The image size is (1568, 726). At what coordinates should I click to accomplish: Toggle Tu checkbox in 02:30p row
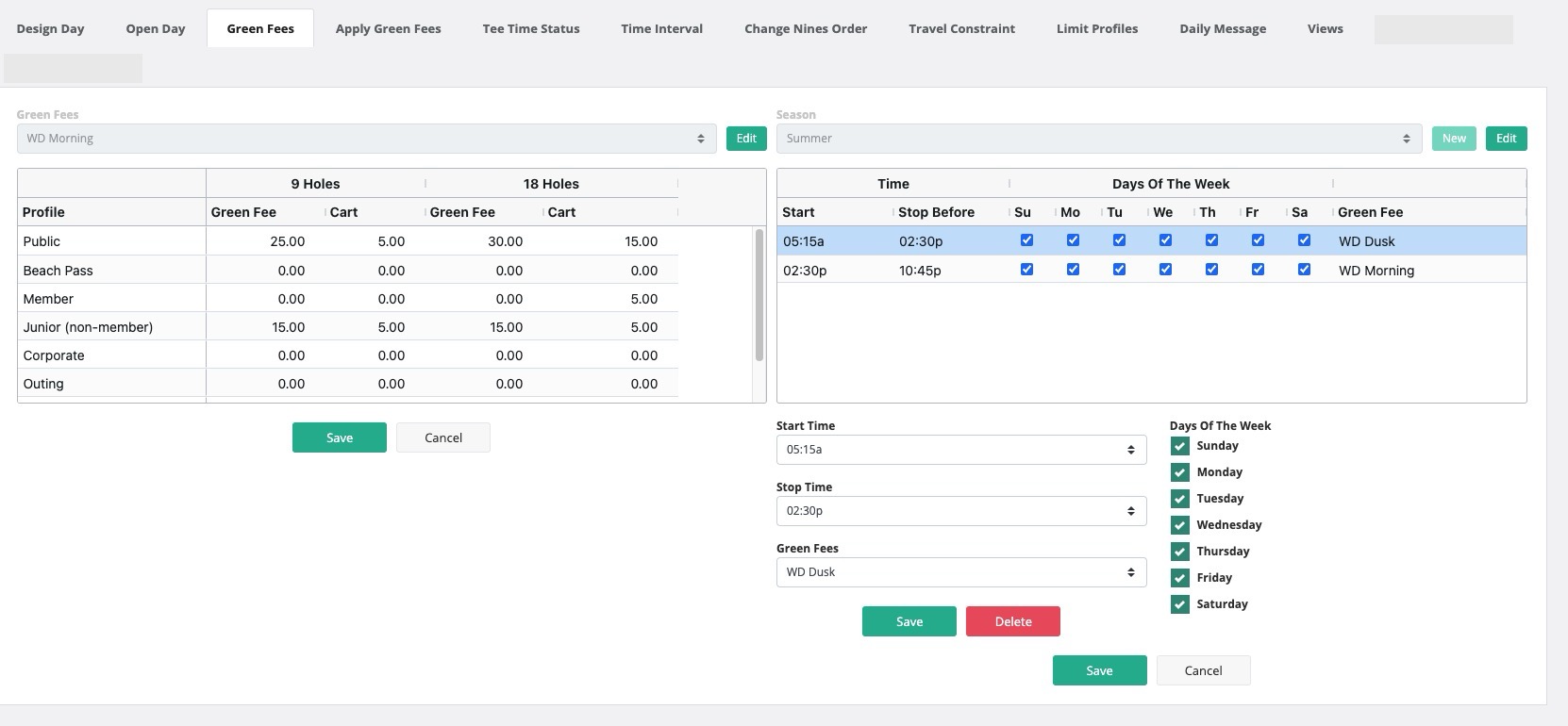1119,270
